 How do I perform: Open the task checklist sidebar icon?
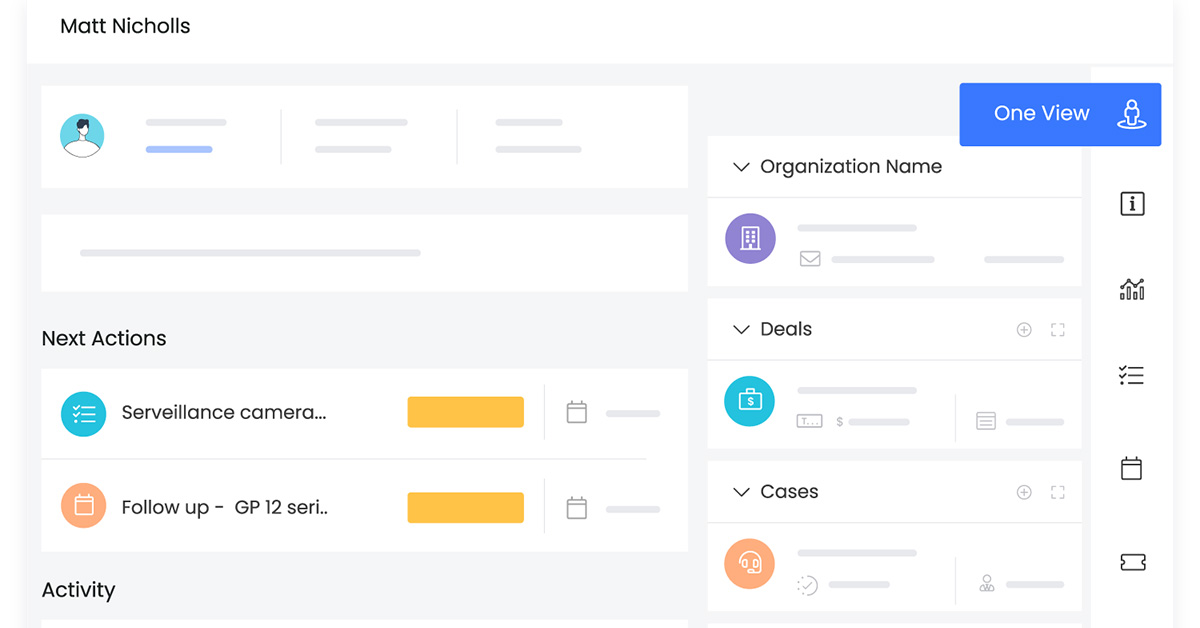click(x=1131, y=376)
